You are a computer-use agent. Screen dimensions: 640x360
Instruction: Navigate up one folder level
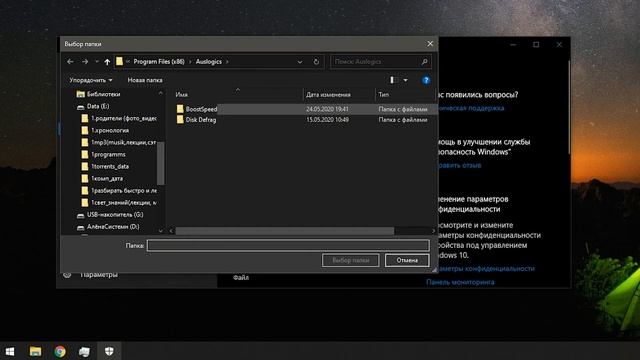click(107, 62)
